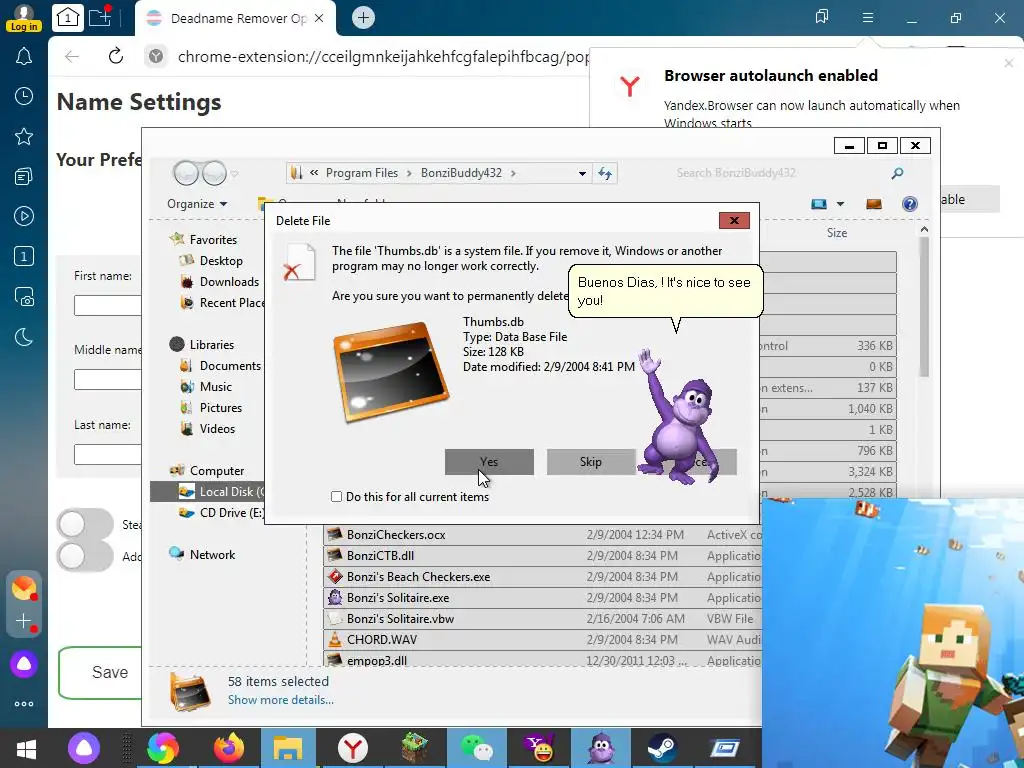Viewport: 1024px width, 768px height.
Task: Open browser bookmarks panel icon
Action: point(822,17)
